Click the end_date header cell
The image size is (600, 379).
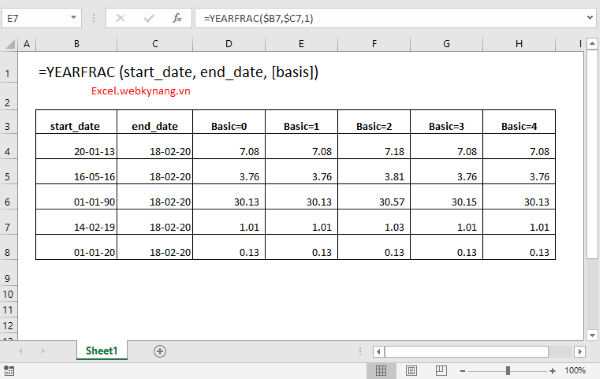click(155, 122)
